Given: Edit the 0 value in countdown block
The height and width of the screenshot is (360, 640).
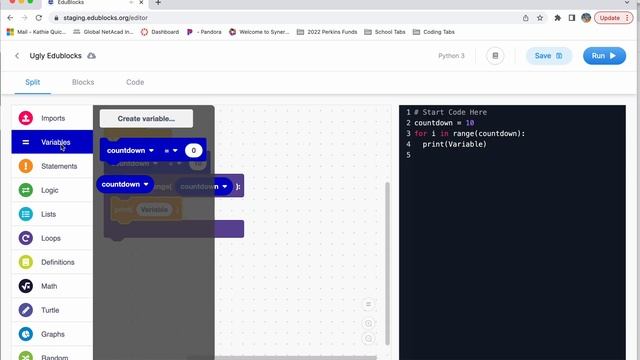Looking at the screenshot, I should [193, 151].
